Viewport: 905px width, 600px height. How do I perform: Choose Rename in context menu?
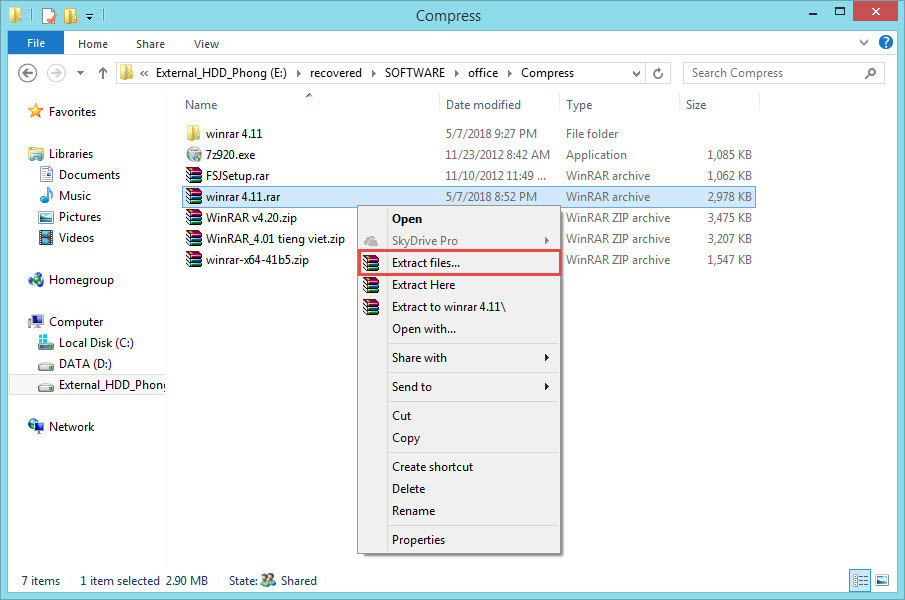pyautogui.click(x=459, y=511)
